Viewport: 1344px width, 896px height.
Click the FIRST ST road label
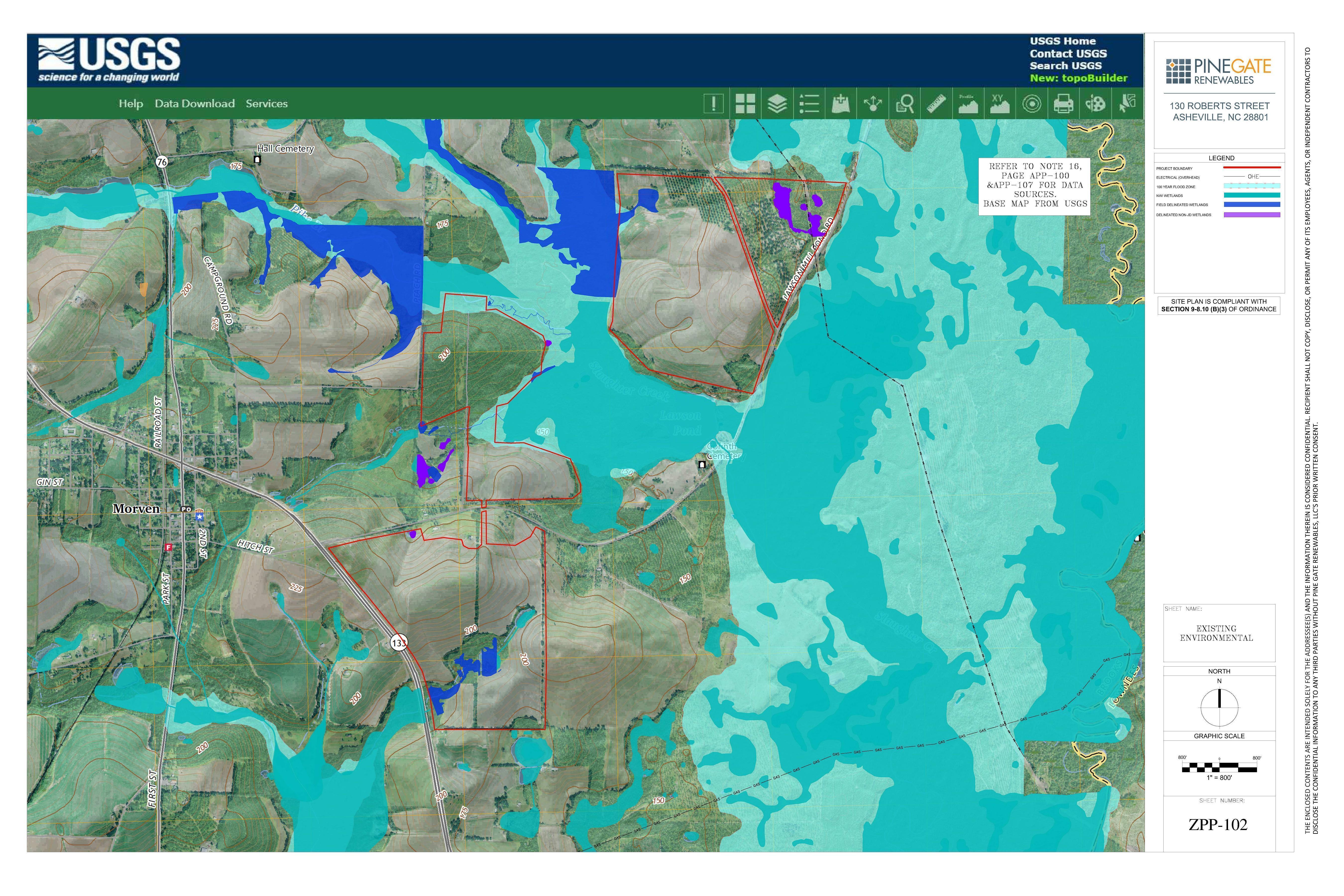(x=152, y=789)
